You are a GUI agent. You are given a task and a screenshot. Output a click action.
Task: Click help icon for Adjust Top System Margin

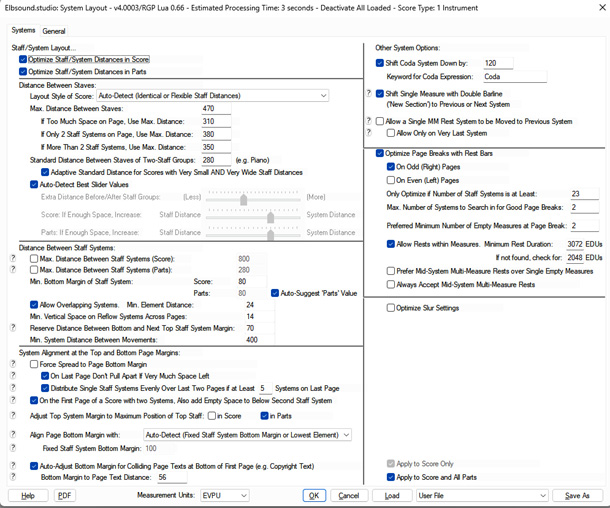point(14,415)
